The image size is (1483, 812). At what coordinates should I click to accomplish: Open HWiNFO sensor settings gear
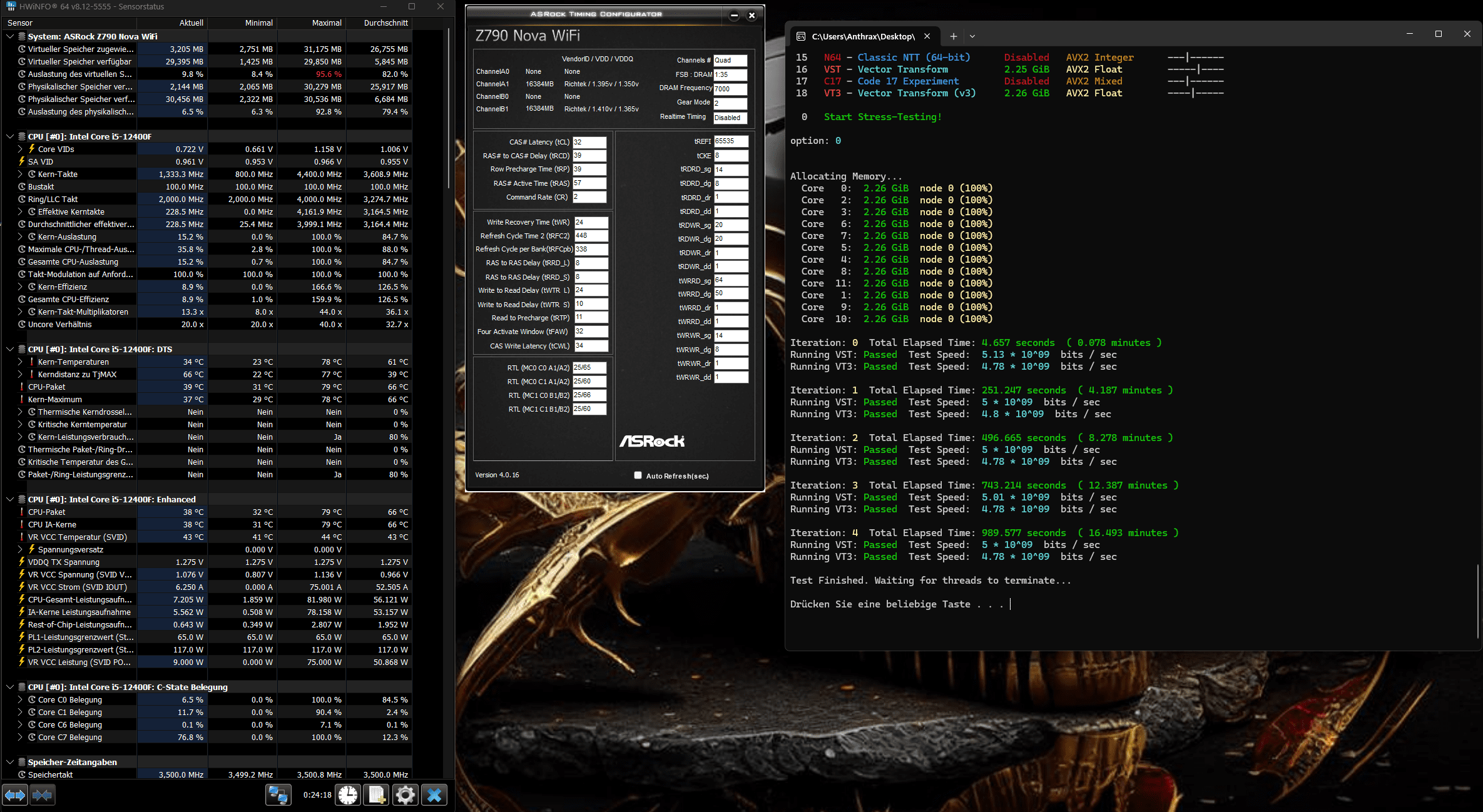(x=405, y=795)
